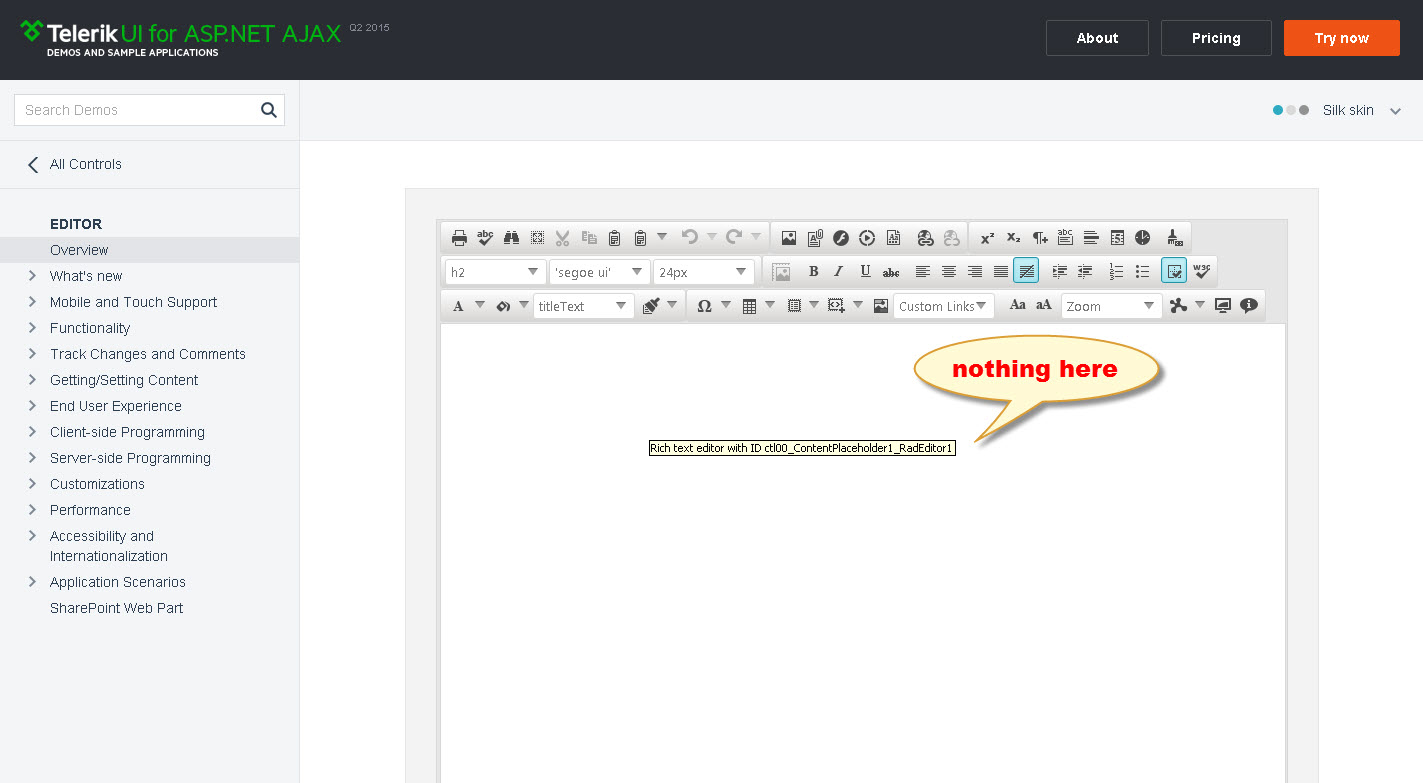Toggle Bold formatting

point(813,272)
